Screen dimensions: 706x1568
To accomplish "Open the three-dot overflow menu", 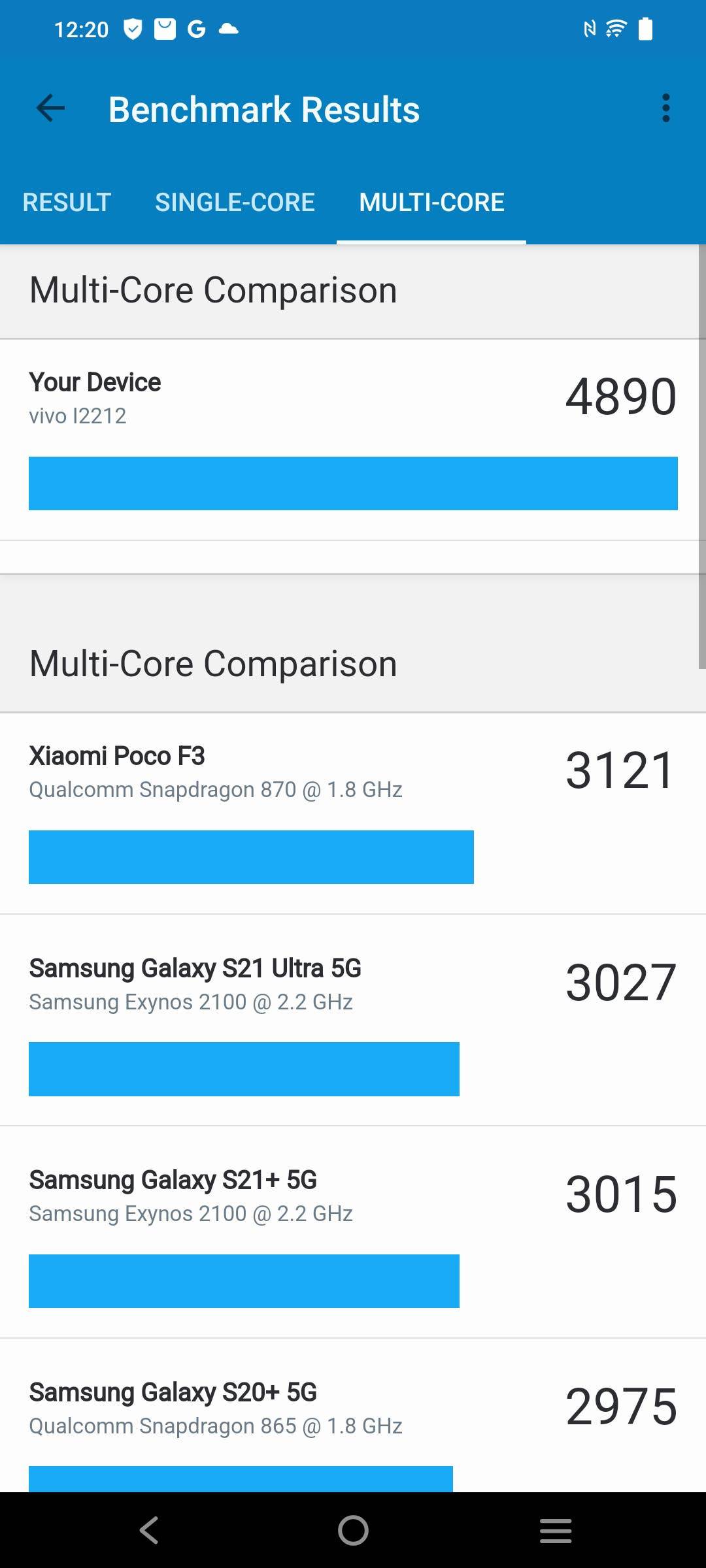I will [x=665, y=108].
